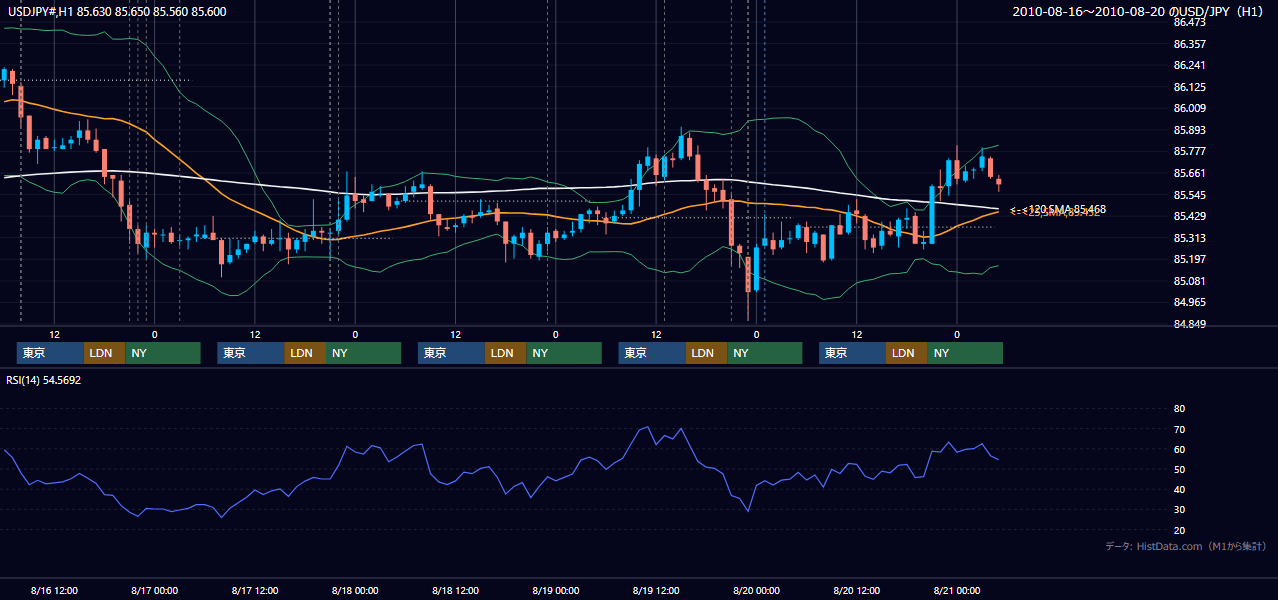This screenshot has height=600, width=1278.
Task: Select the 85.429 price axis label
Action: (x=1190, y=216)
